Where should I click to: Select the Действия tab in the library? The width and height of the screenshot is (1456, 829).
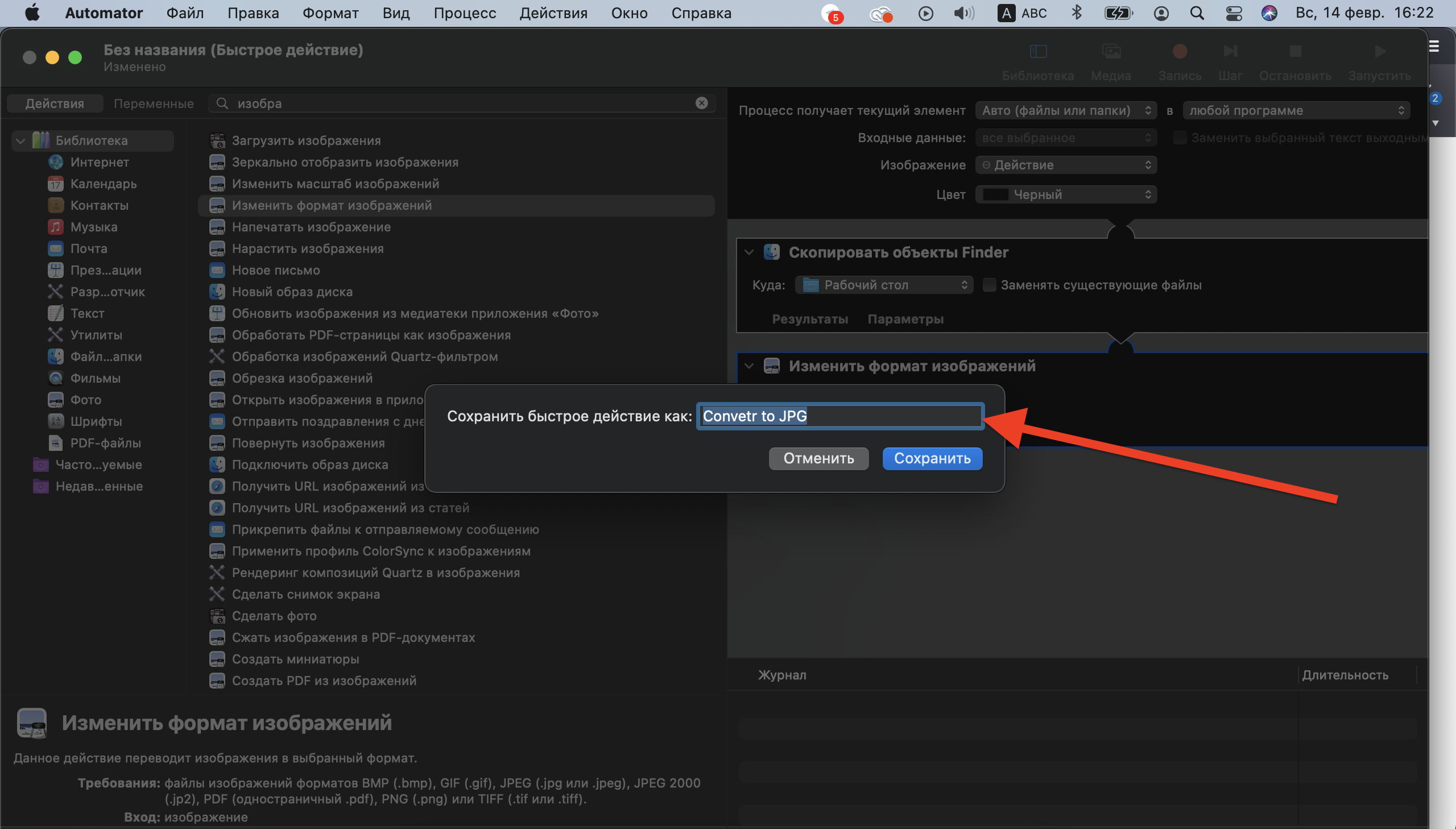pos(55,103)
